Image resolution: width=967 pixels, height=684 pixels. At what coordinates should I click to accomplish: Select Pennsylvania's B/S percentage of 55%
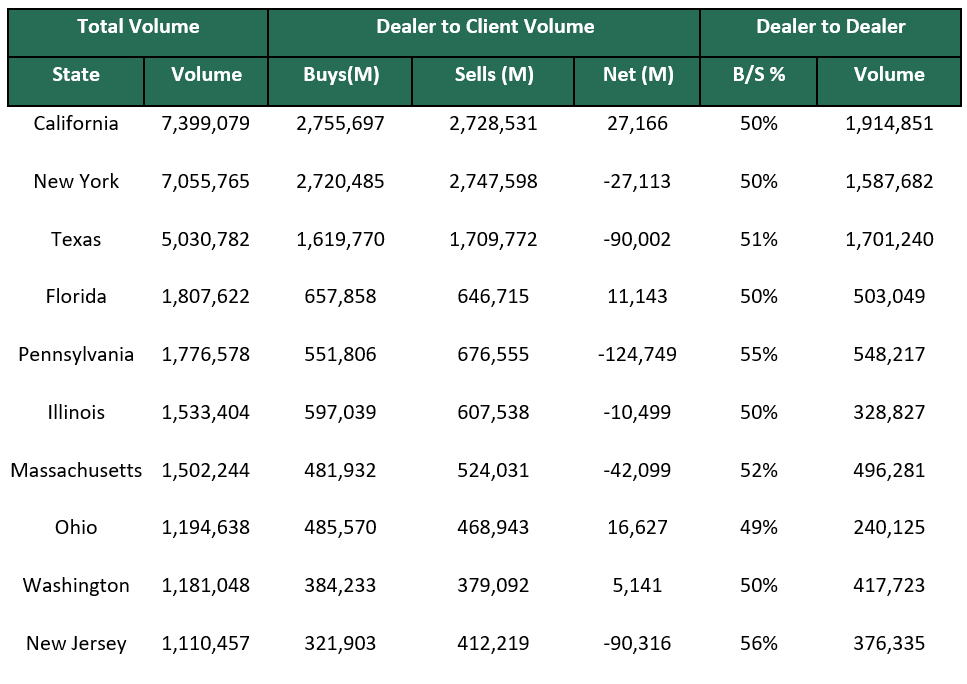click(x=758, y=354)
